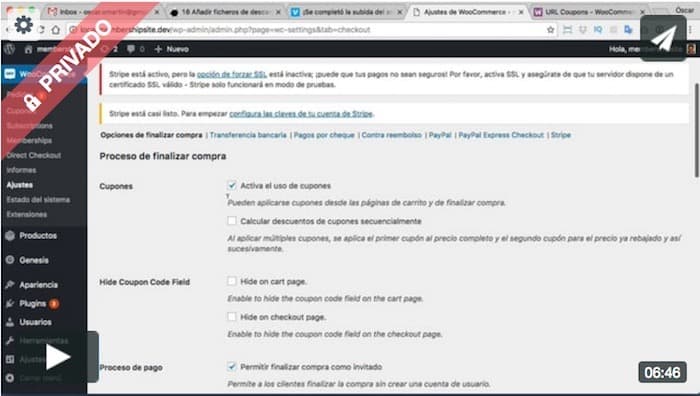Click the paper plane share icon
The image size is (700, 396).
click(663, 38)
